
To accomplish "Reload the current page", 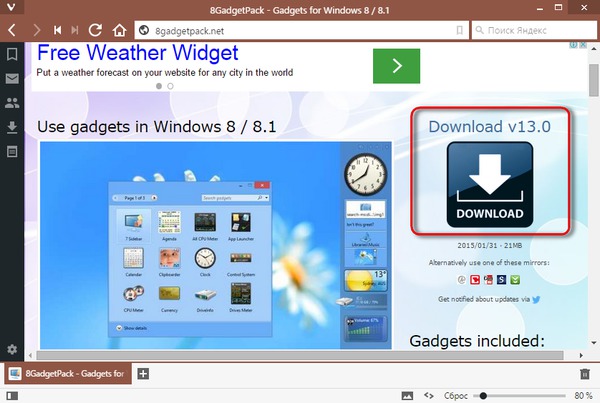I will coord(95,30).
